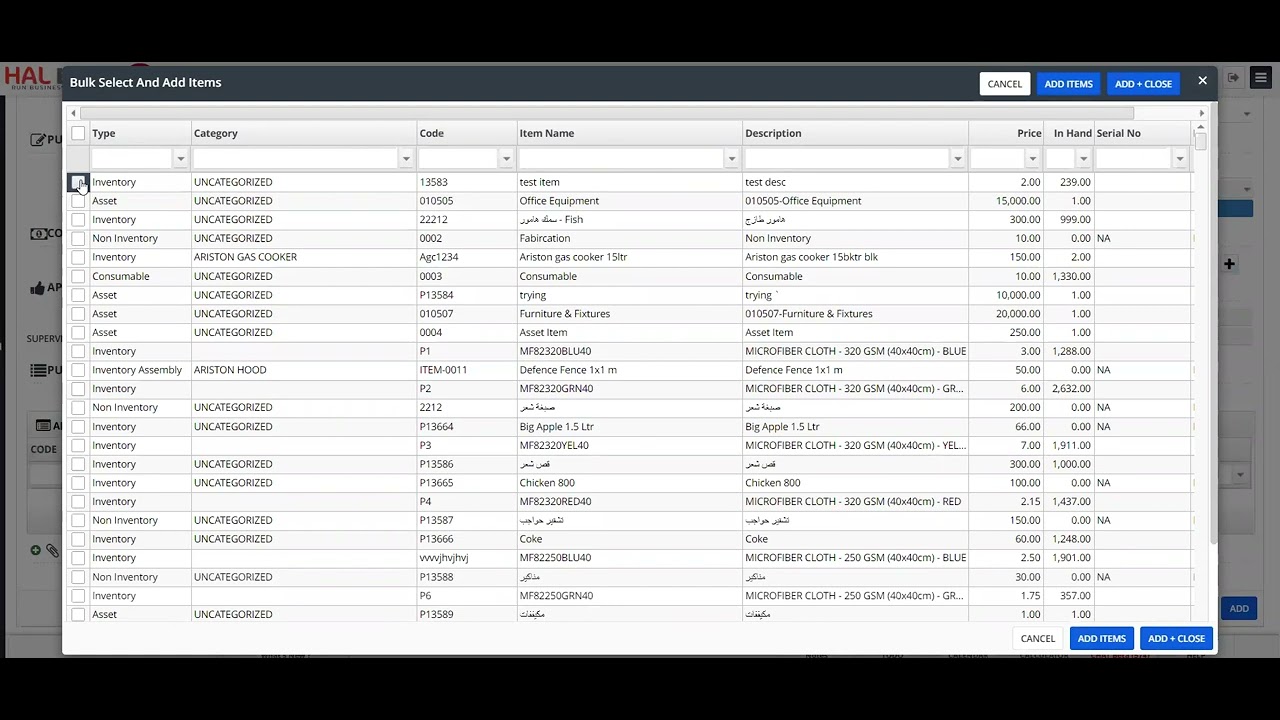The image size is (1280, 720).
Task: Click CANCEL in the dialog footer
Action: (1038, 638)
